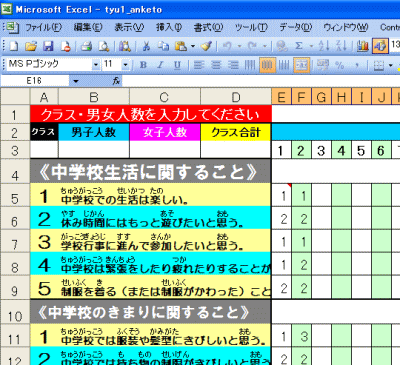Toggle Align Right
Screen dimensions: 400x365
click(233, 65)
